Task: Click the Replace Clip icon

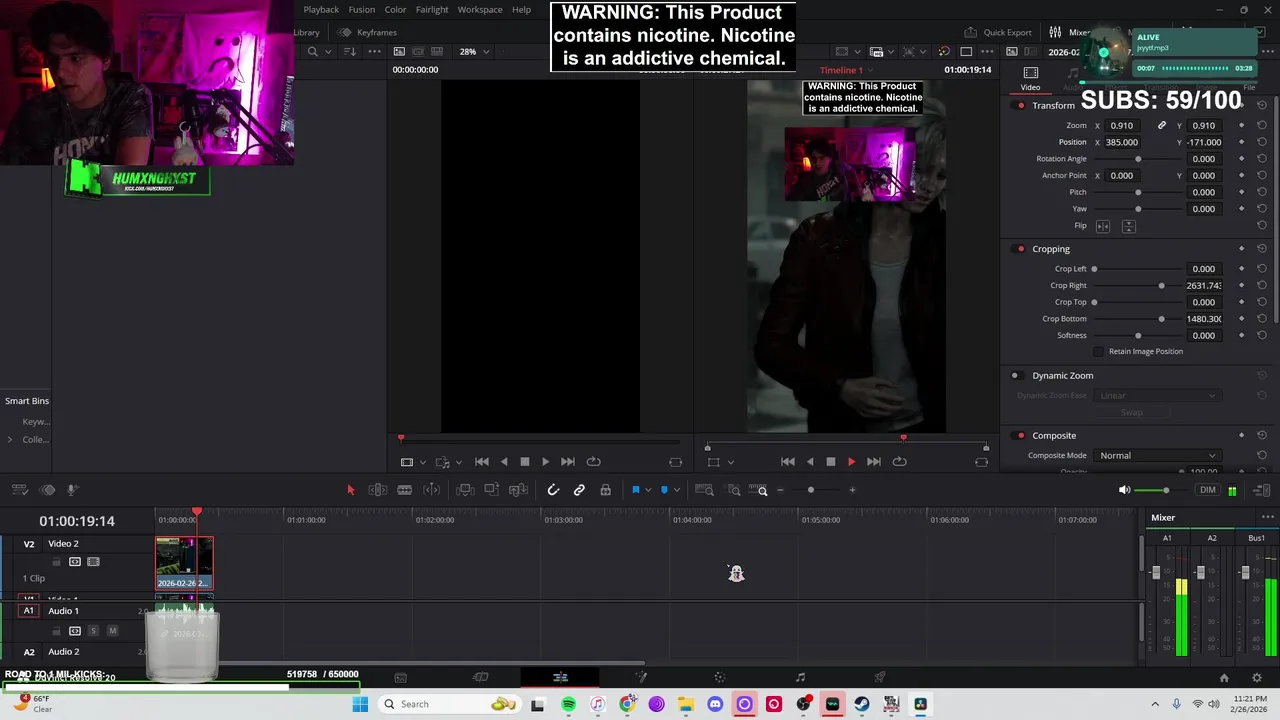Action: (x=518, y=490)
